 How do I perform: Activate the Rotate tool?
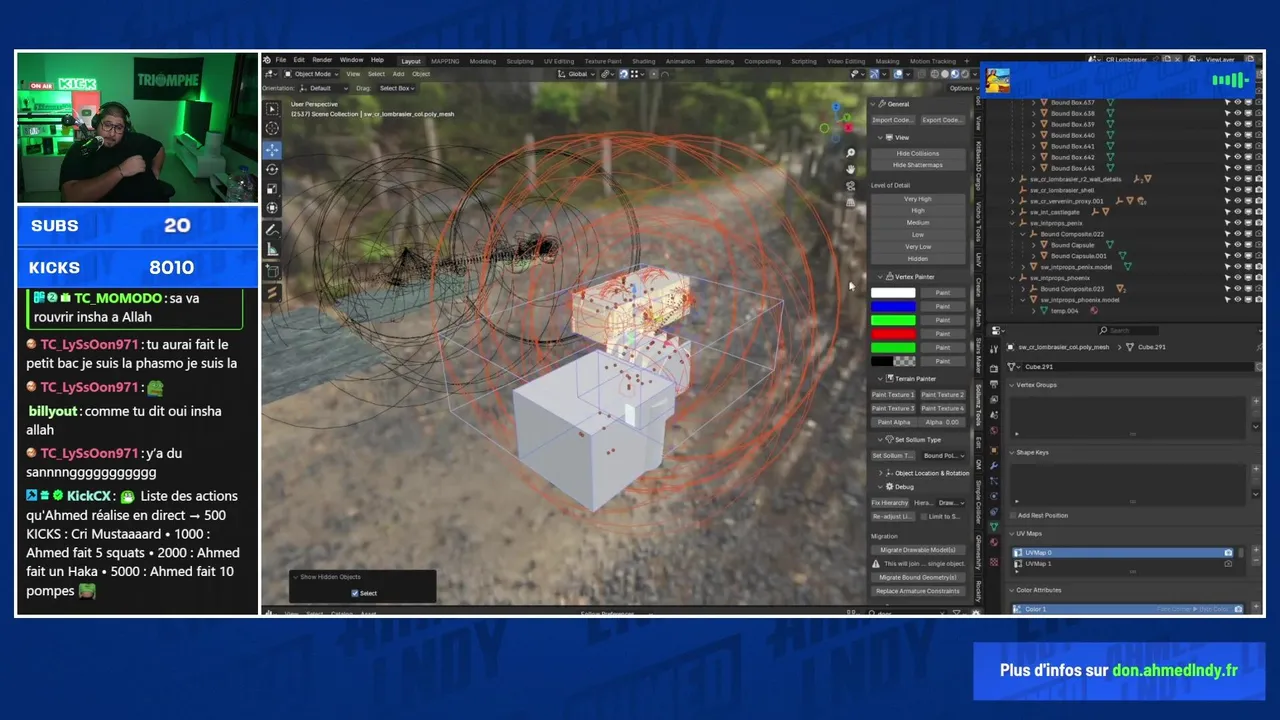click(272, 169)
